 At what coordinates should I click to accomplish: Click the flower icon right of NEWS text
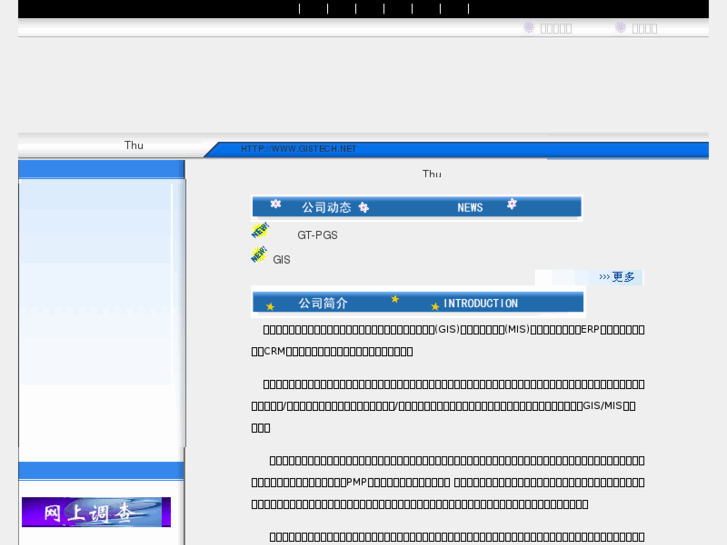coord(512,204)
